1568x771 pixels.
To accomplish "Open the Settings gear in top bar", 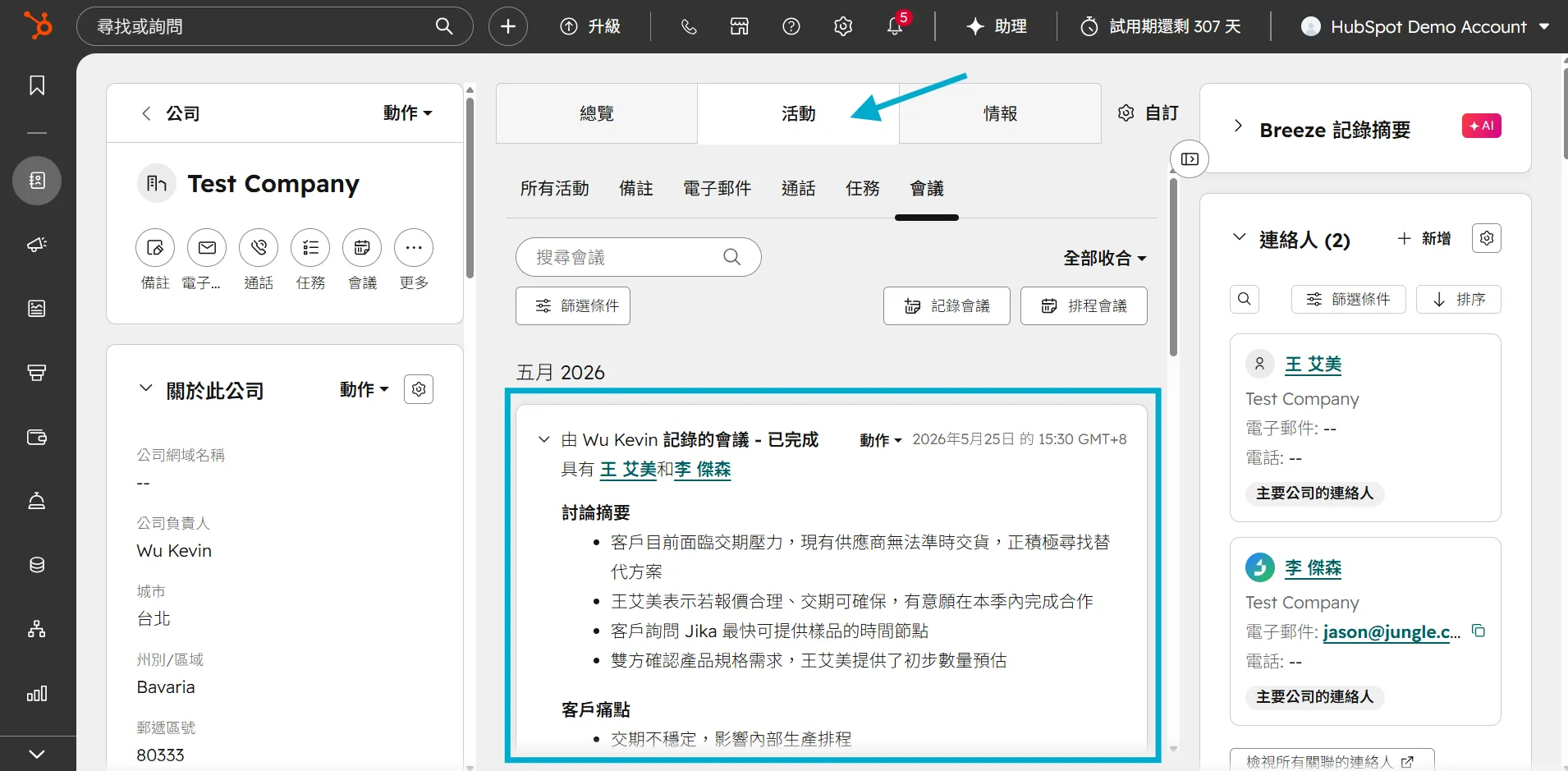I will 843,26.
